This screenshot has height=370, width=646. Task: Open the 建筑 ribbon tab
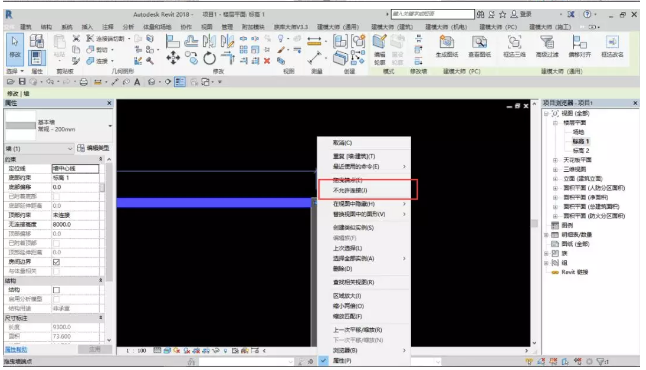(x=26, y=27)
